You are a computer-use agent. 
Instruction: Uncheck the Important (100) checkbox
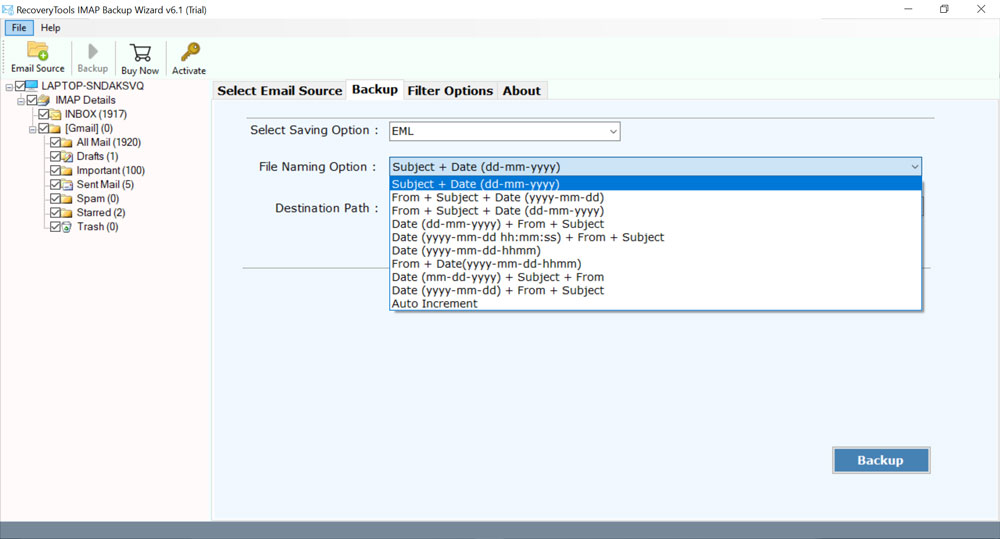(55, 170)
